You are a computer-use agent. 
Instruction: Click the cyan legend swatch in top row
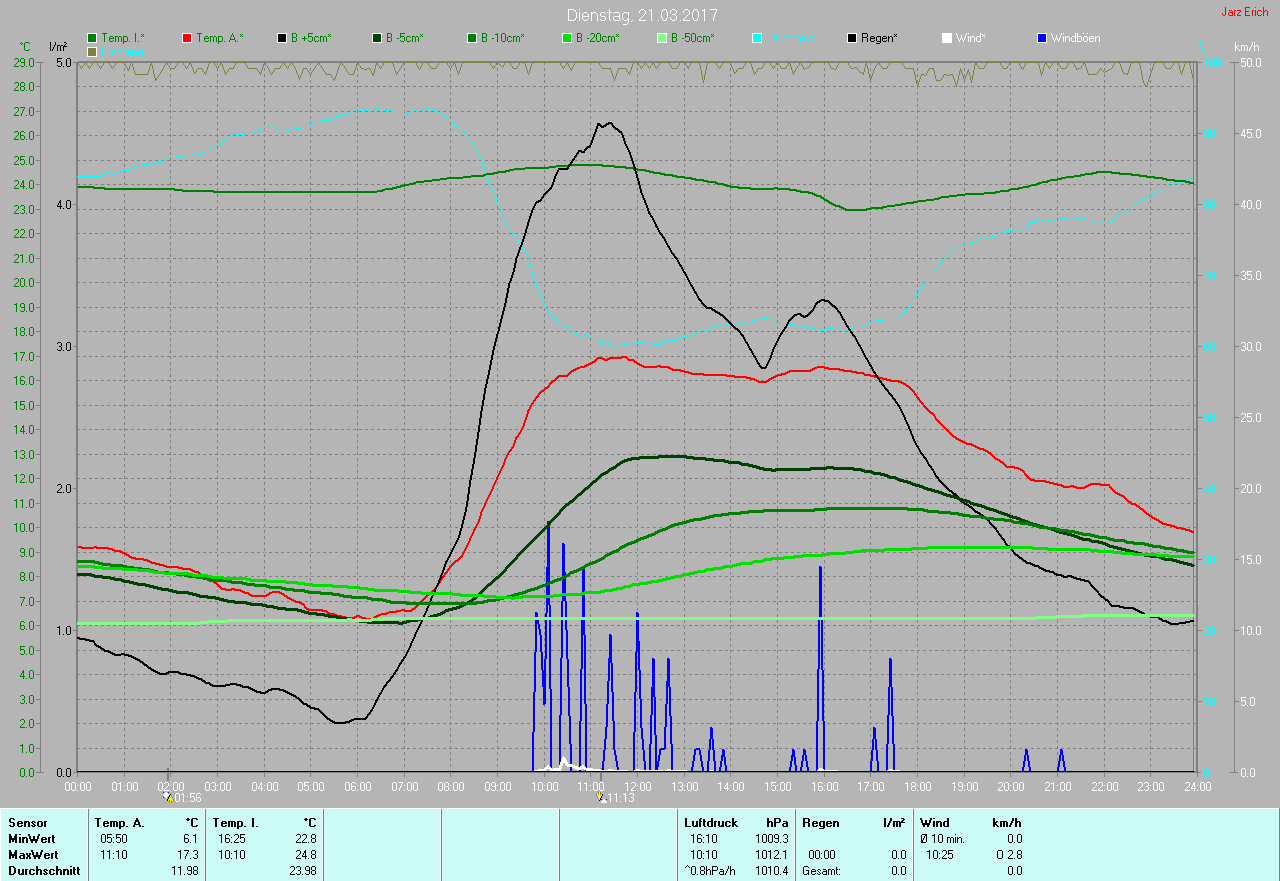point(758,38)
